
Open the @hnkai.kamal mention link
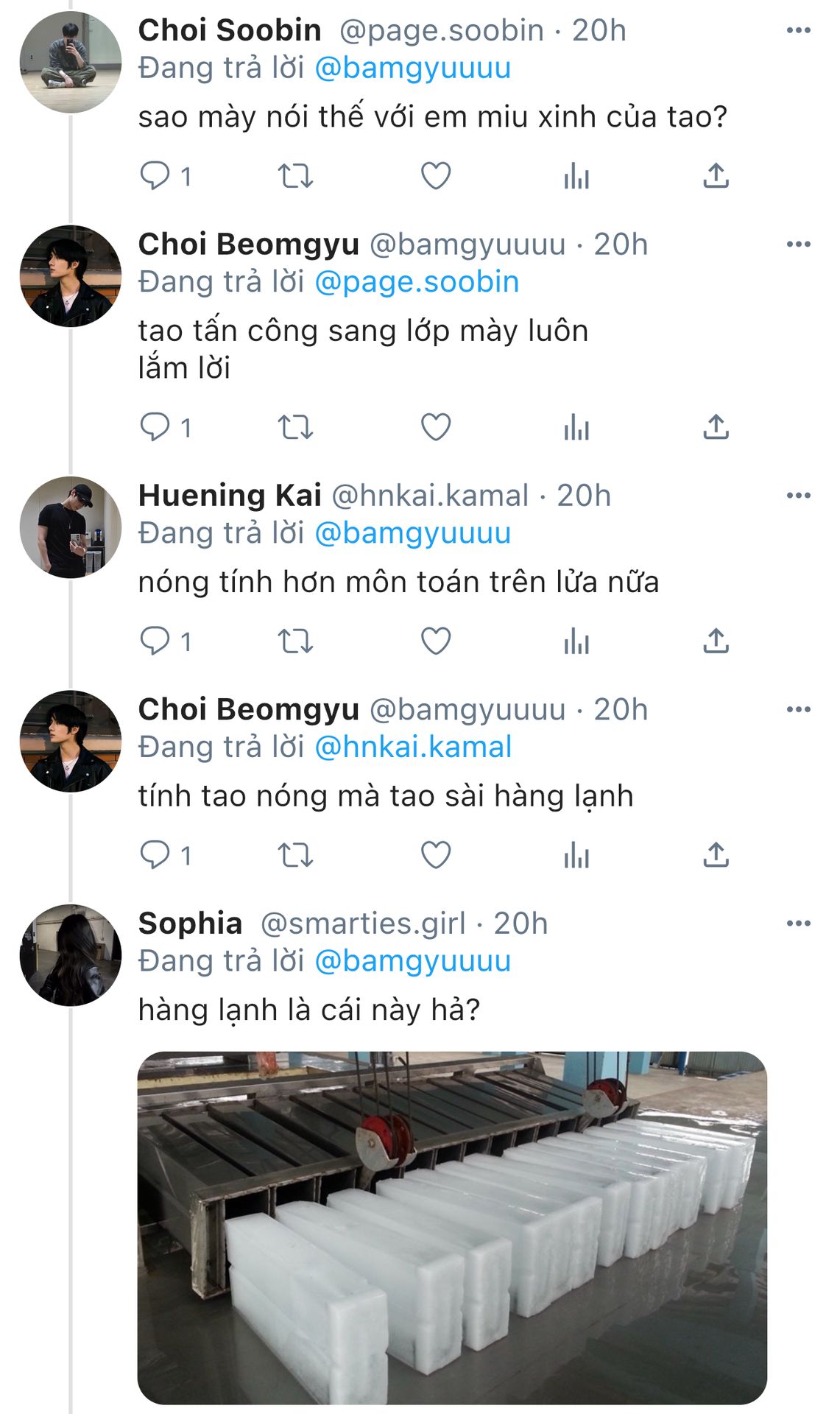[413, 748]
